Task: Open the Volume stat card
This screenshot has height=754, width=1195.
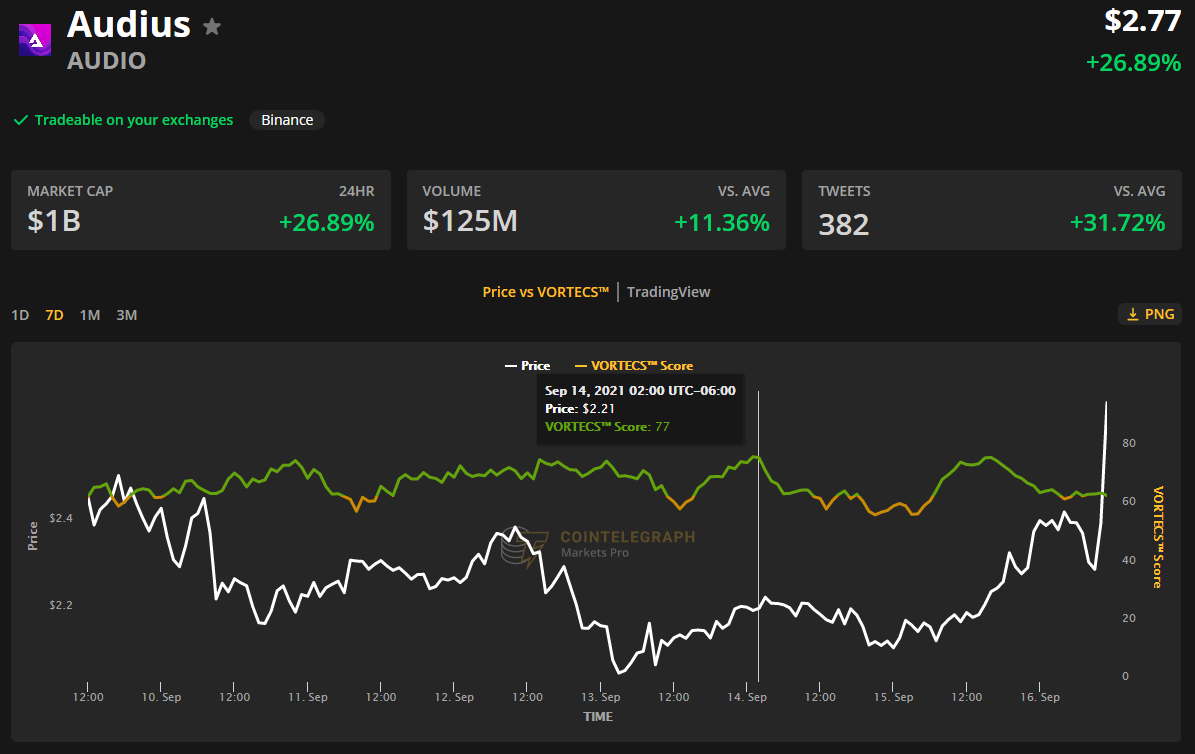Action: coord(596,210)
